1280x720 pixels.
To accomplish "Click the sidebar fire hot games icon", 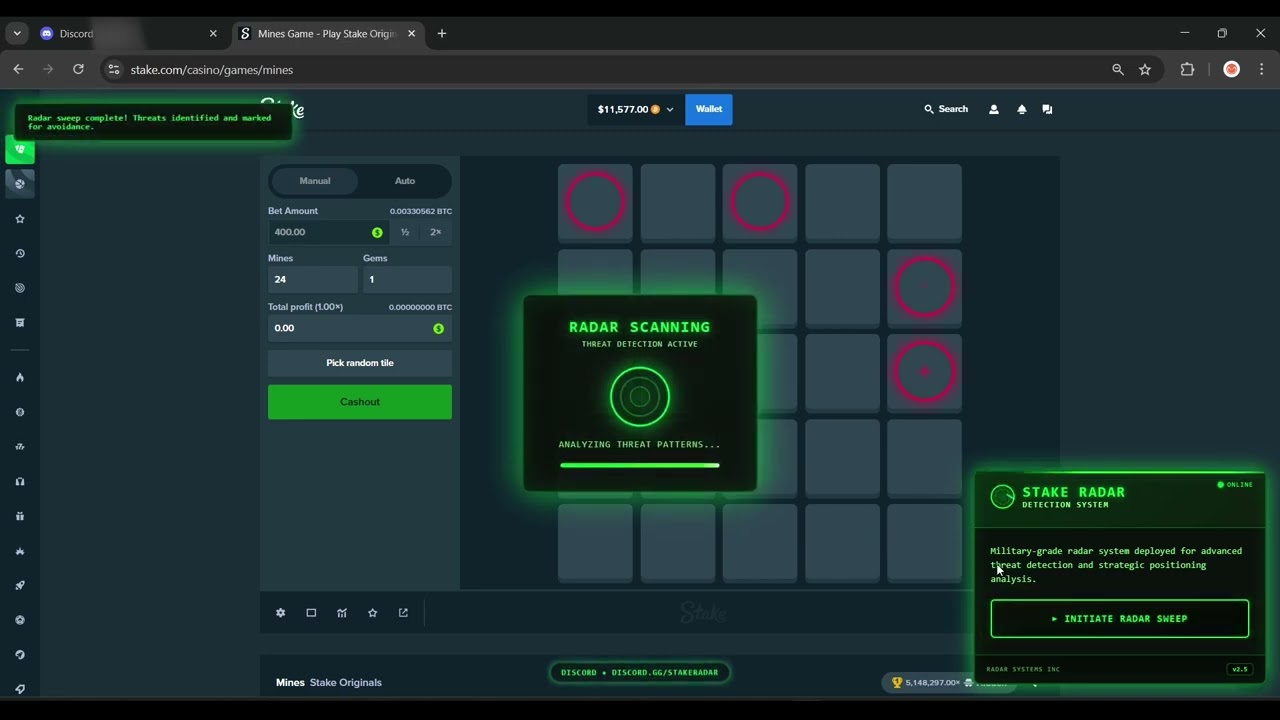I will coord(20,377).
